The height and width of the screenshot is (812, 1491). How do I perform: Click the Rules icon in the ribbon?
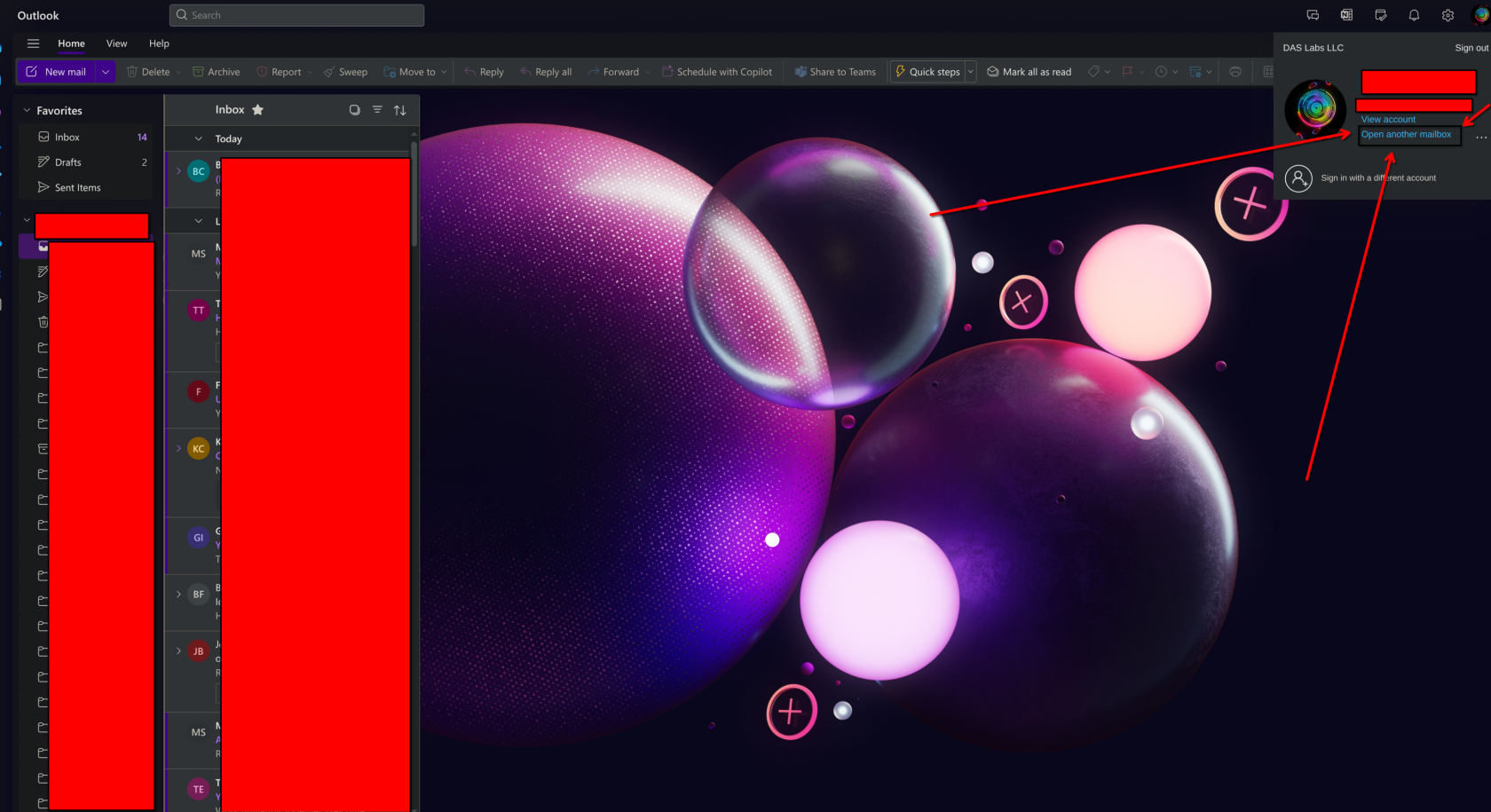point(1195,72)
